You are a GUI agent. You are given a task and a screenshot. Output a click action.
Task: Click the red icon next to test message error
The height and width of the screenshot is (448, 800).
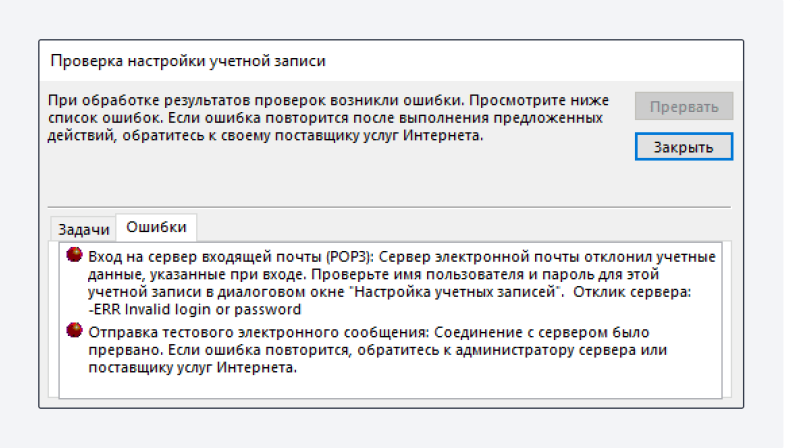[74, 330]
